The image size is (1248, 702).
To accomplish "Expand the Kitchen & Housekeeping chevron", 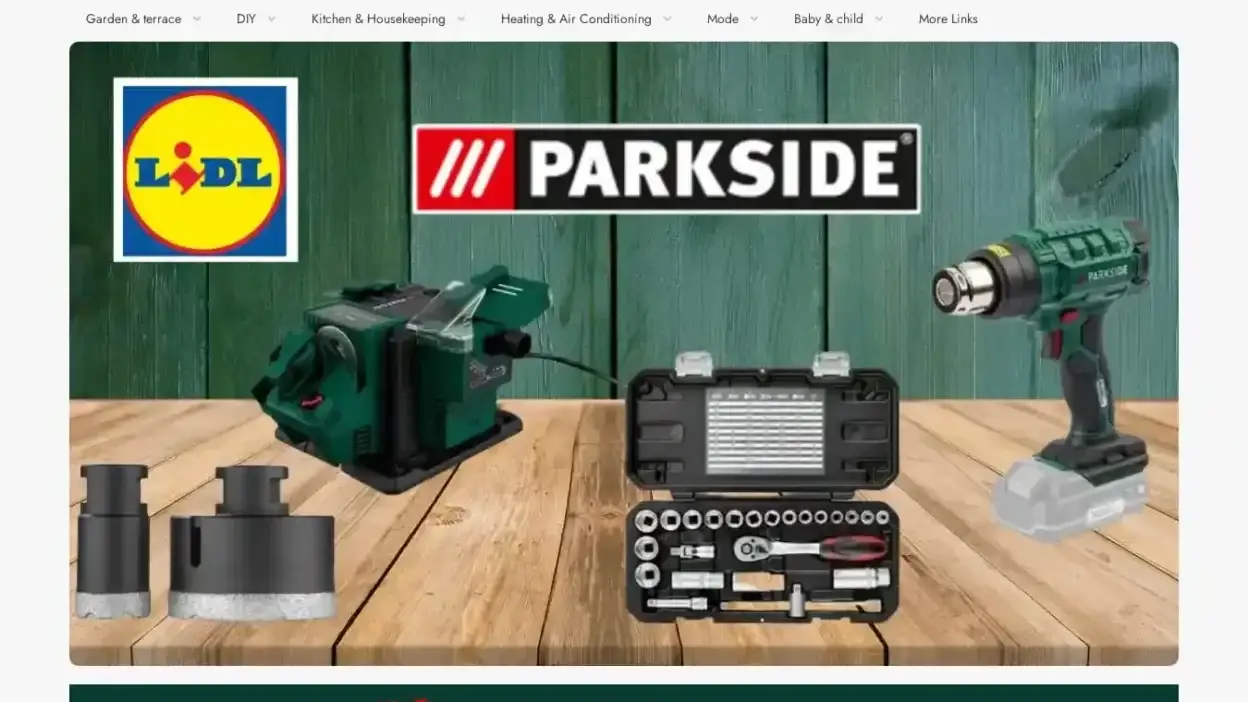I will 460,18.
